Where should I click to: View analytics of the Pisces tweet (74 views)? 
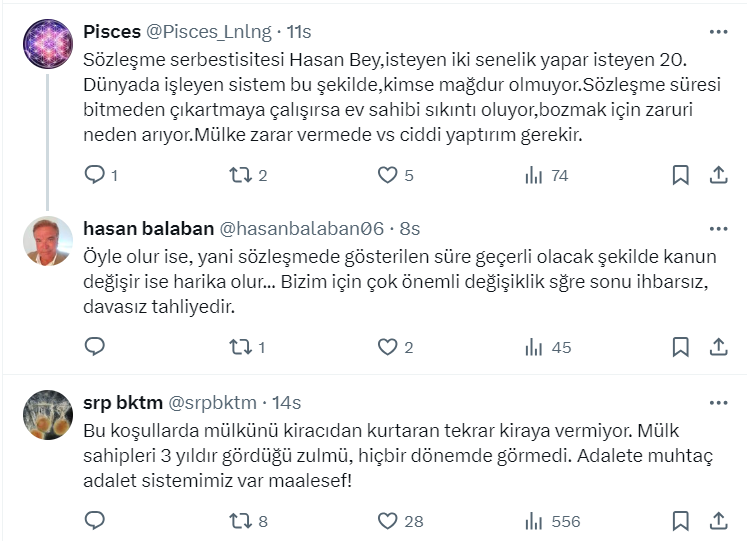click(x=535, y=175)
